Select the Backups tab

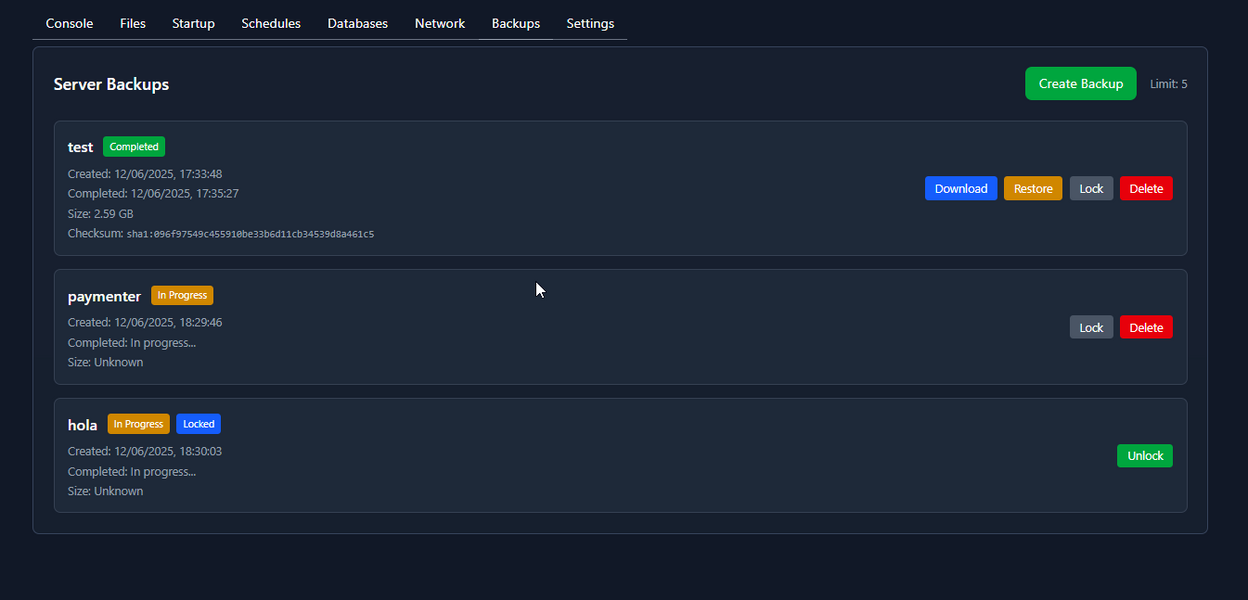[x=516, y=23]
